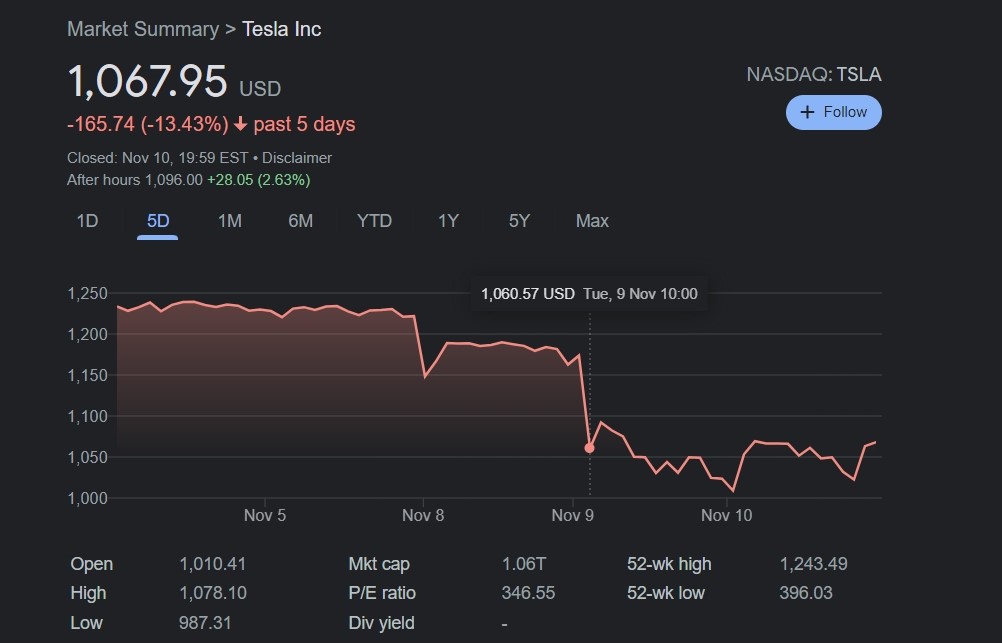Click the Tesla Inc title text

[281, 29]
